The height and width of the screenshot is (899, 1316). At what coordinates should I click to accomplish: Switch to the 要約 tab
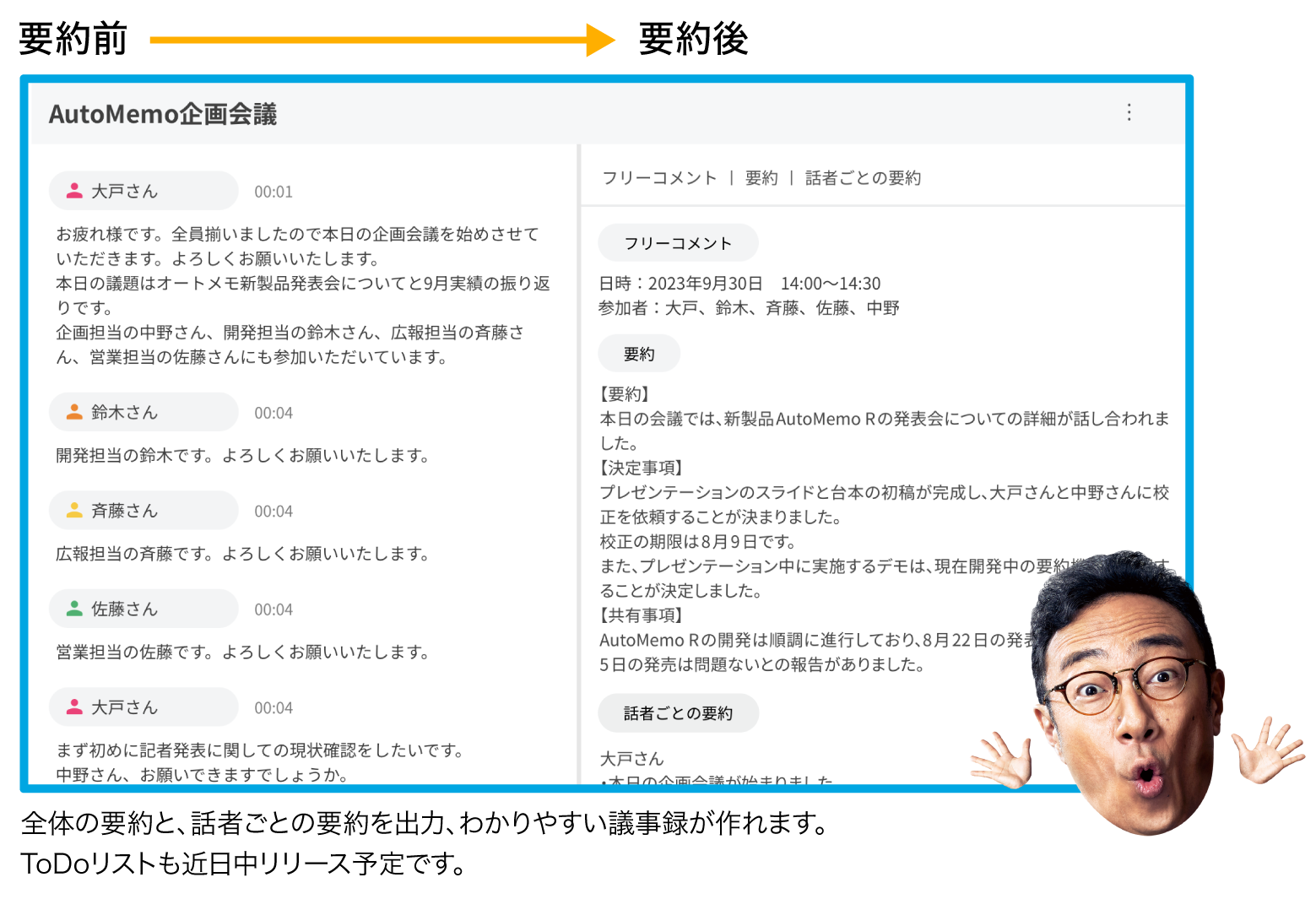(761, 177)
